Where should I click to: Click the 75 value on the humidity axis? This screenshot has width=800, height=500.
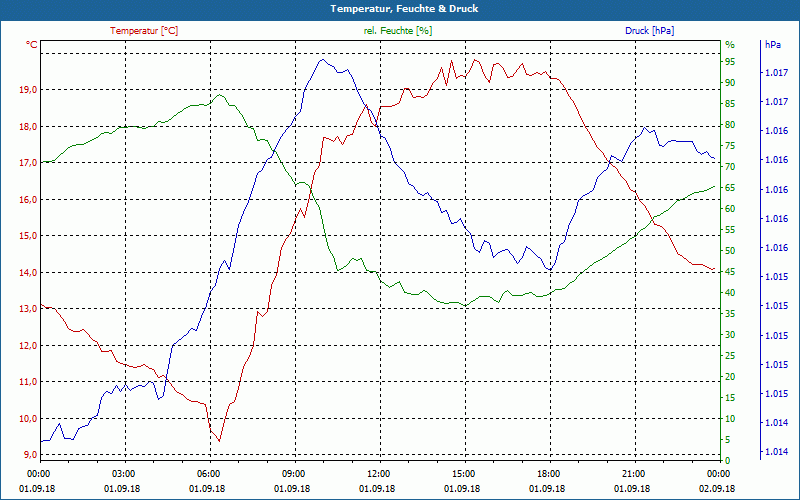730,146
